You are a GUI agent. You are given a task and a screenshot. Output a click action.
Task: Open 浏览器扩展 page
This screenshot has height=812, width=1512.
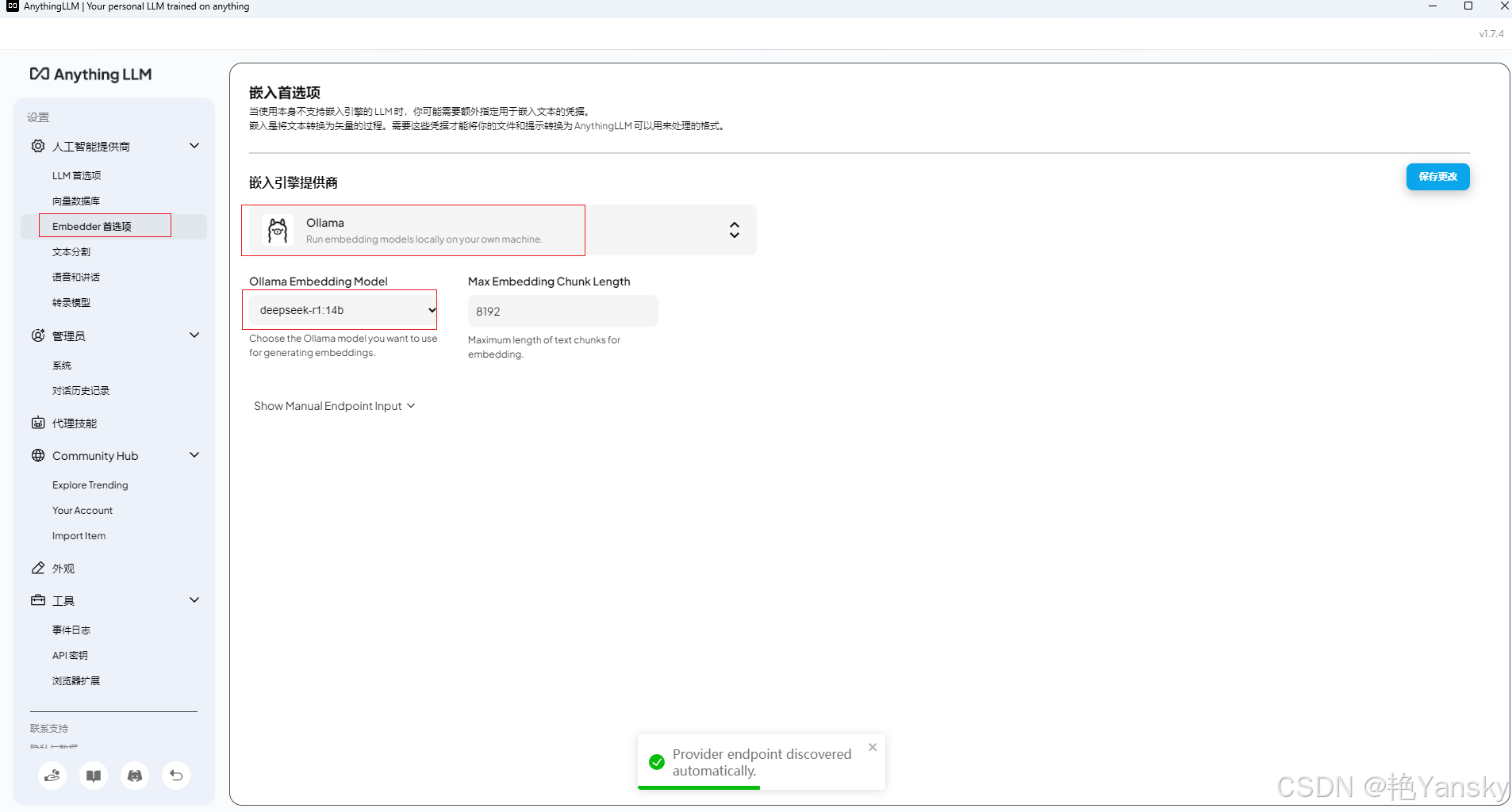click(76, 680)
